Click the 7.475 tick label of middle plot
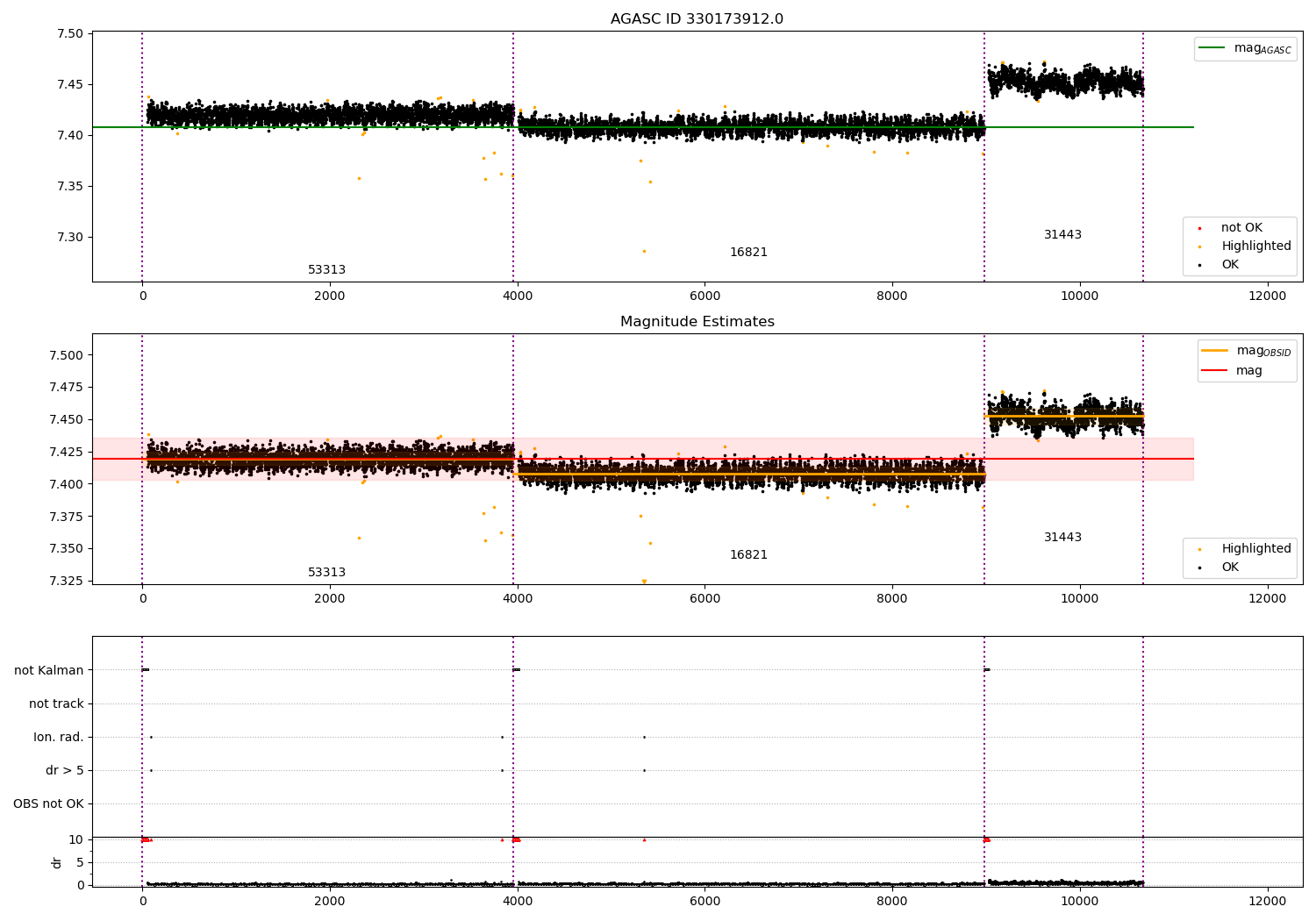Screen dimensions: 1316x921 tap(66, 388)
